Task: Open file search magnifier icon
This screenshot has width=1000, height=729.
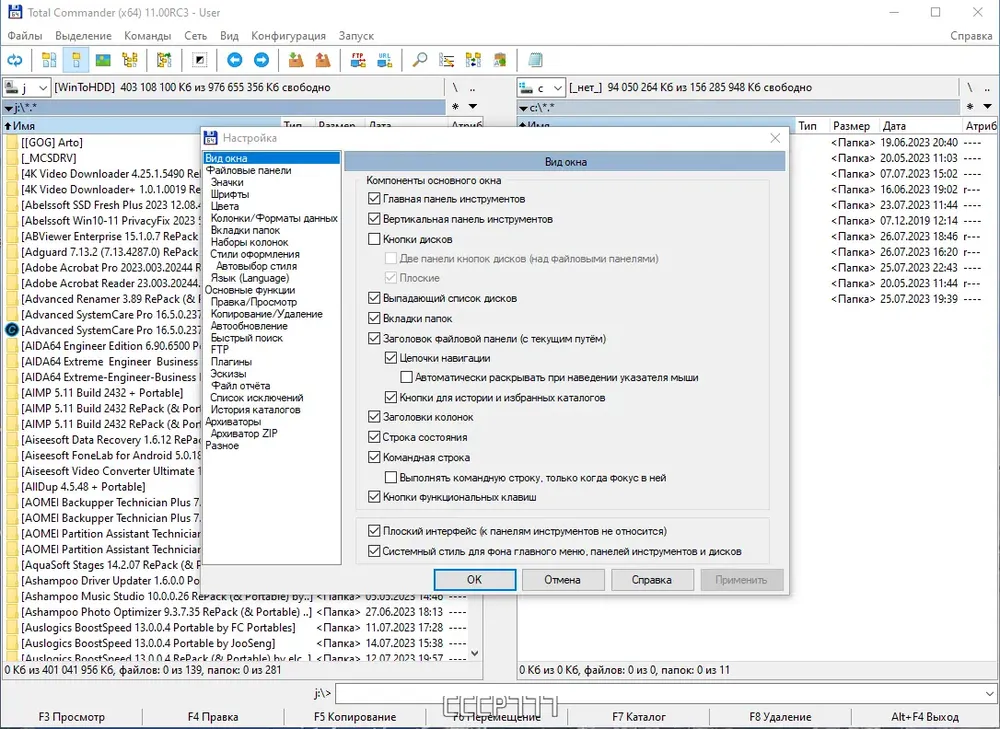Action: click(420, 61)
